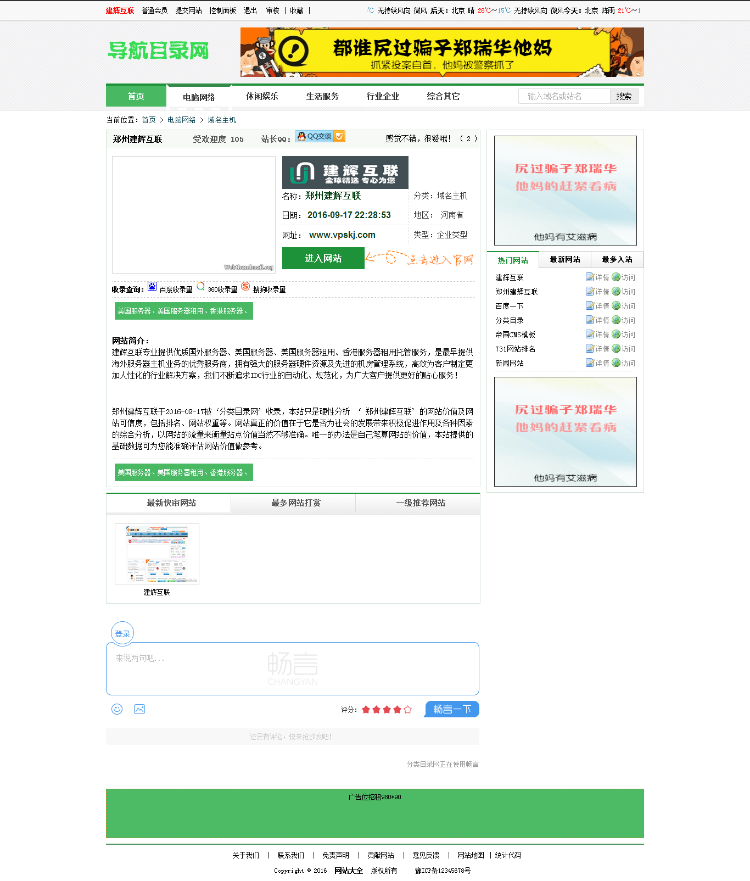Screen dimensions: 750x881
Task: Click 退出 logout link in top bar
Action: pyautogui.click(x=251, y=11)
